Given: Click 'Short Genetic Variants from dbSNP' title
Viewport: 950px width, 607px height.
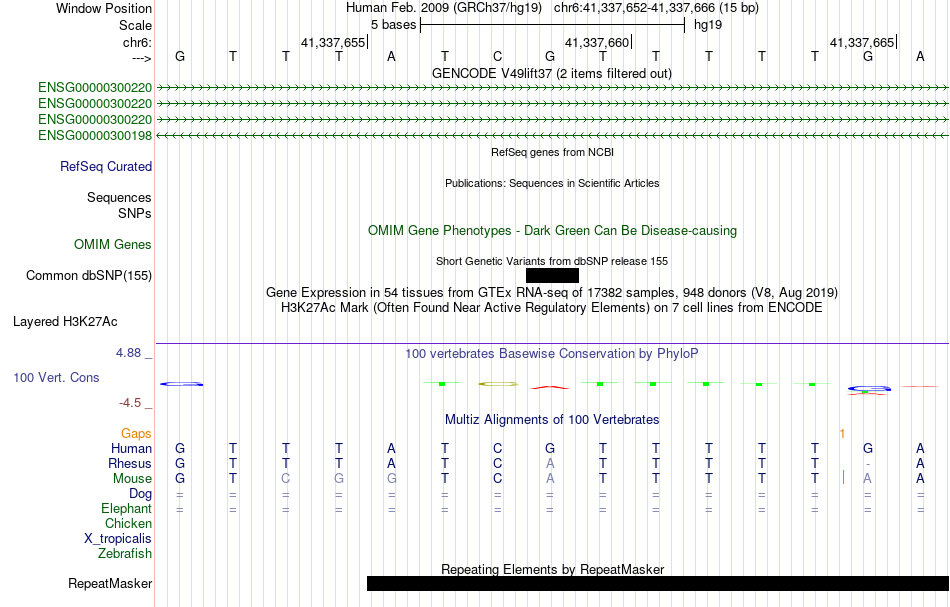Looking at the screenshot, I should coord(552,261).
